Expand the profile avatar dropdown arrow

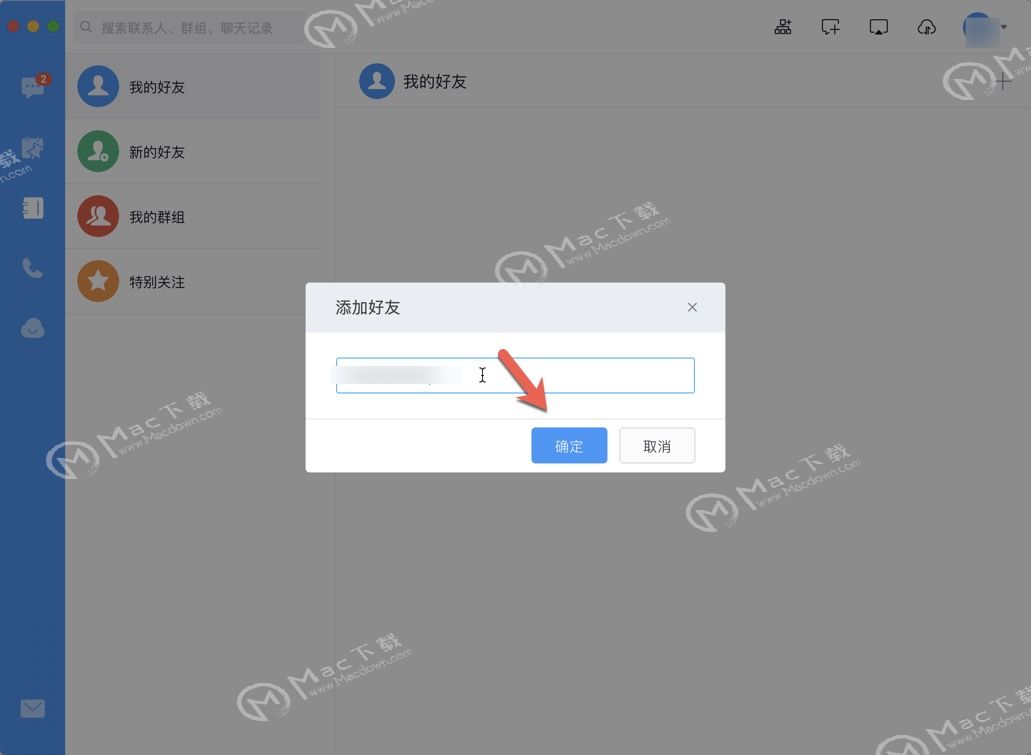click(1004, 27)
